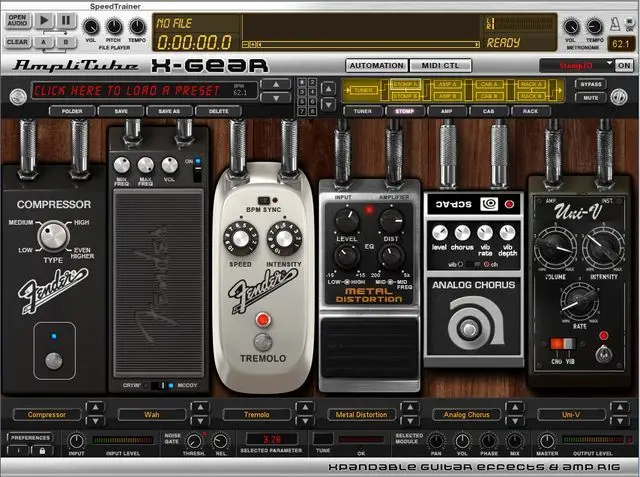Click the Uni-V VOLUME knob
This screenshot has height=477, width=640.
point(556,247)
